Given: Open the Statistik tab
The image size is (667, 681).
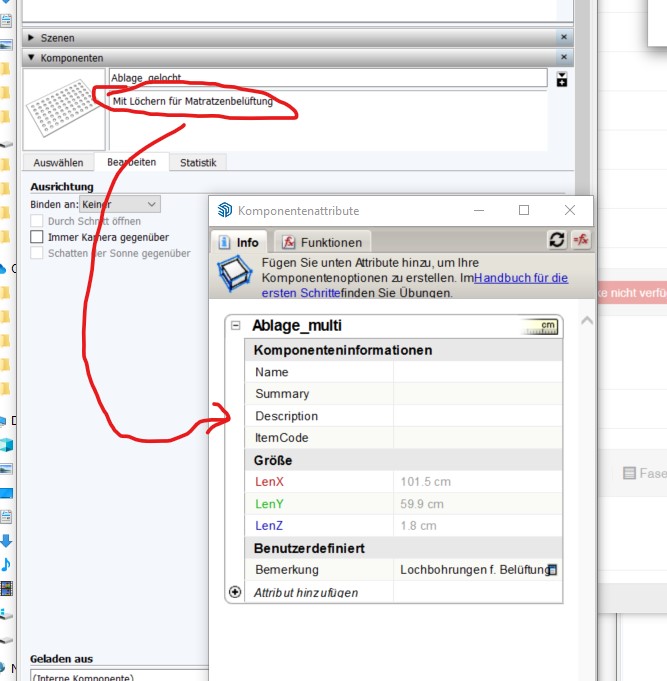Looking at the screenshot, I should coord(198,162).
